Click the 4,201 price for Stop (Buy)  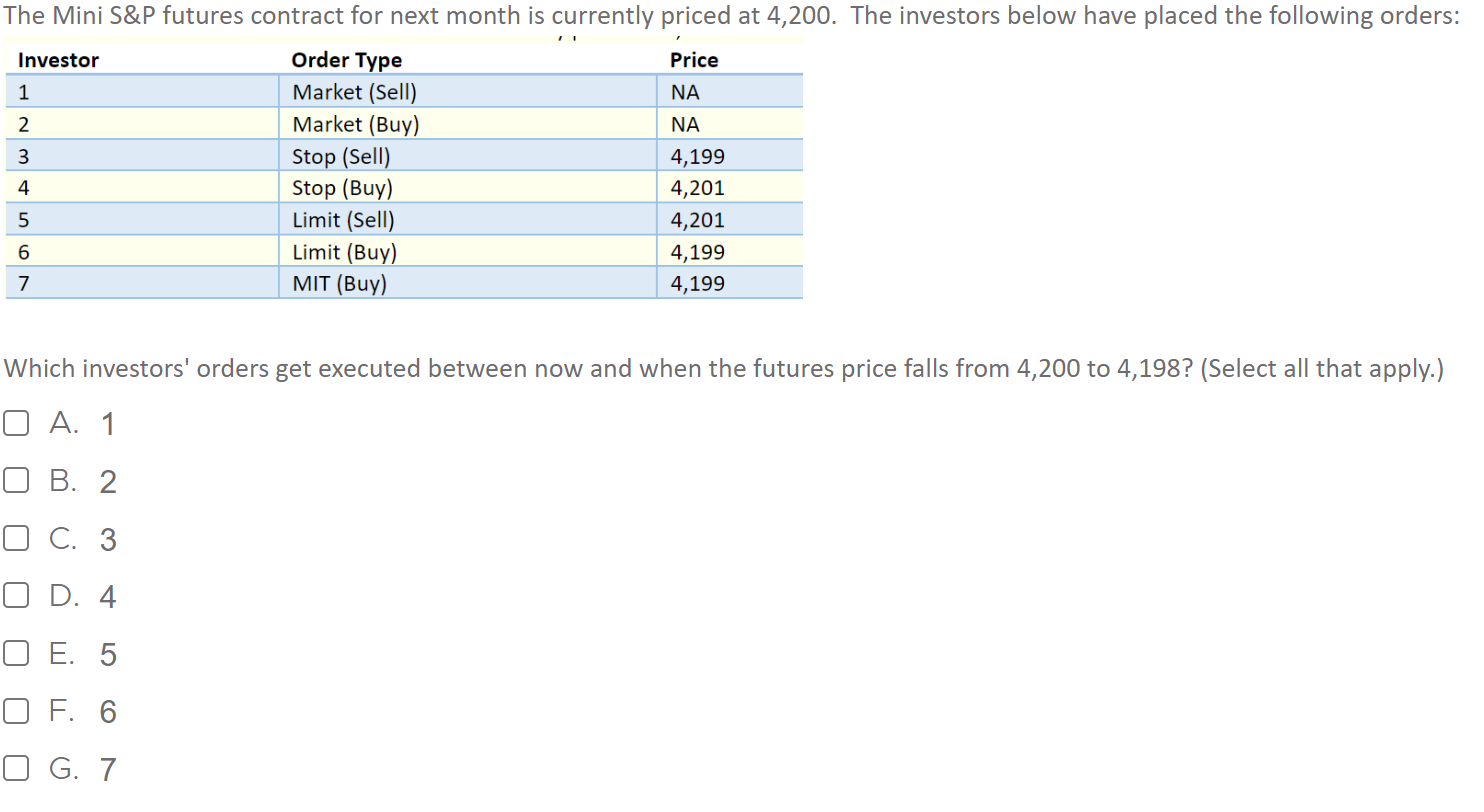coord(697,188)
